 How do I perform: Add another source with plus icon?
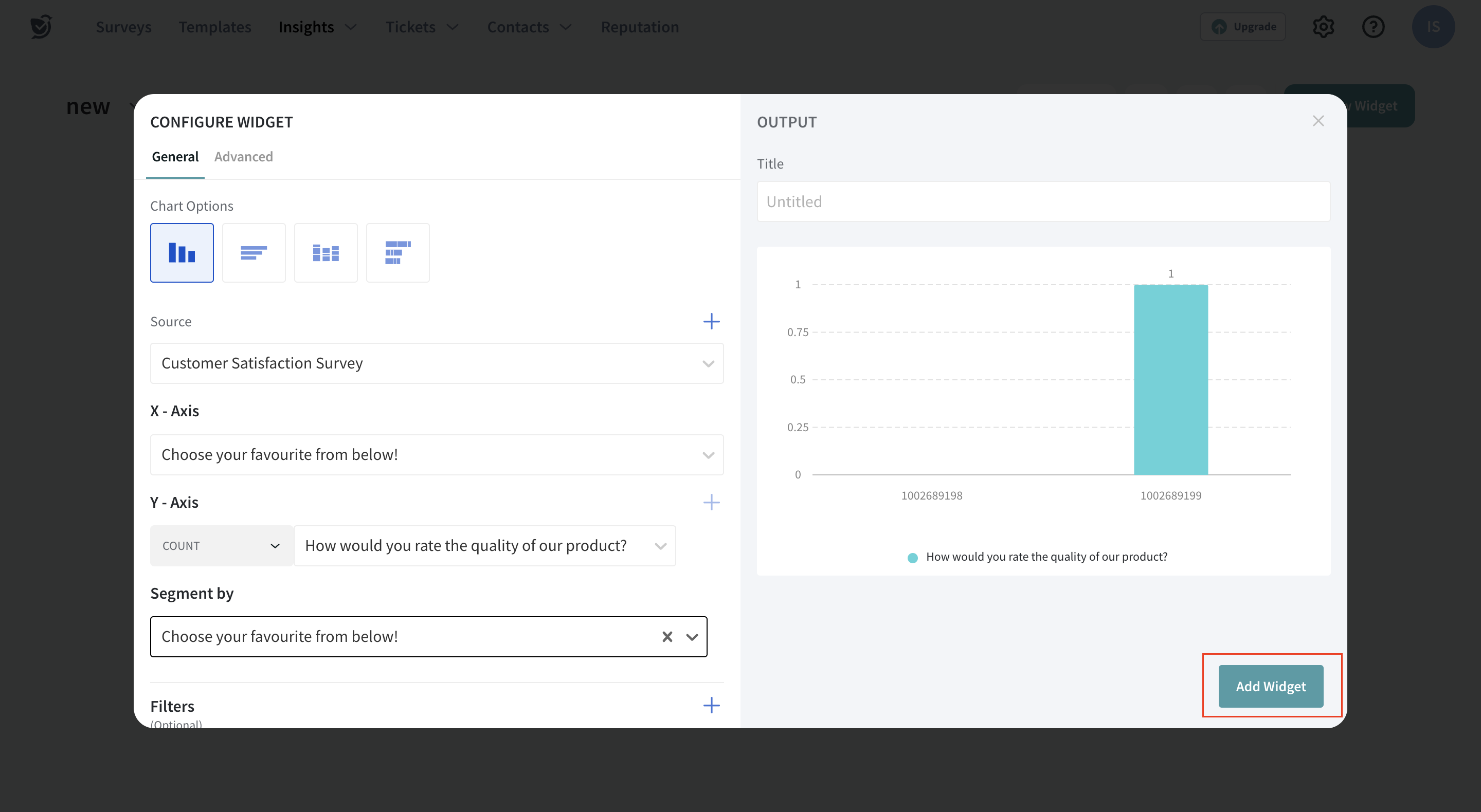click(711, 321)
